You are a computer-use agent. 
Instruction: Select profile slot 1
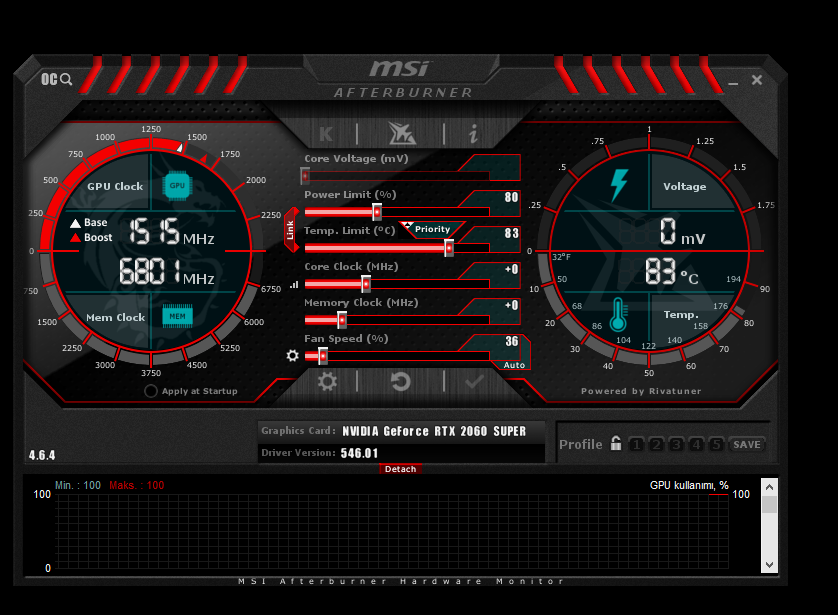[636, 445]
